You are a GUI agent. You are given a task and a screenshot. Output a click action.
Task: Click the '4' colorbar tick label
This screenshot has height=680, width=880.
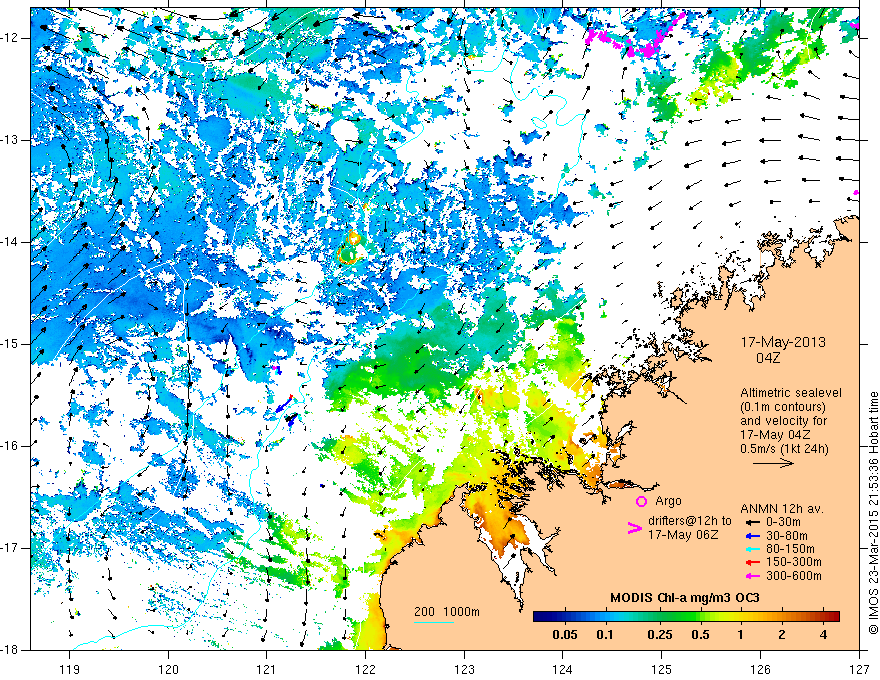click(823, 635)
